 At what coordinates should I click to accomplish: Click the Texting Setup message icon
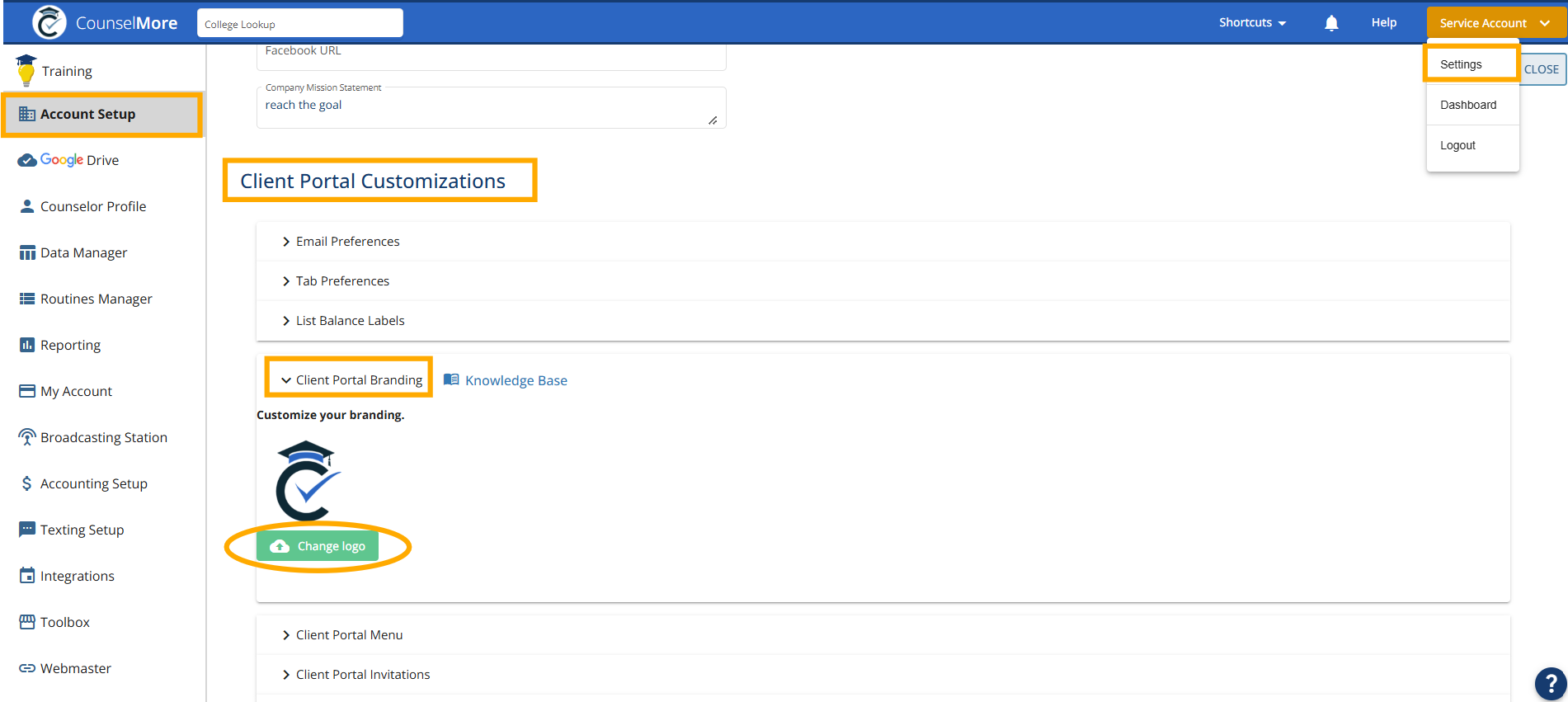coord(27,530)
